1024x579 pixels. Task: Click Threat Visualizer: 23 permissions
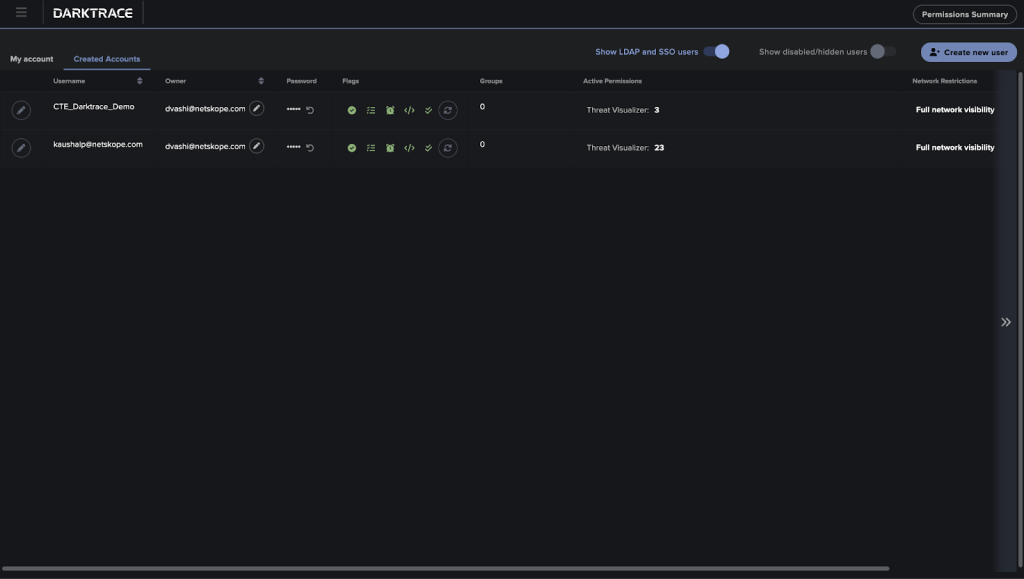coord(625,148)
